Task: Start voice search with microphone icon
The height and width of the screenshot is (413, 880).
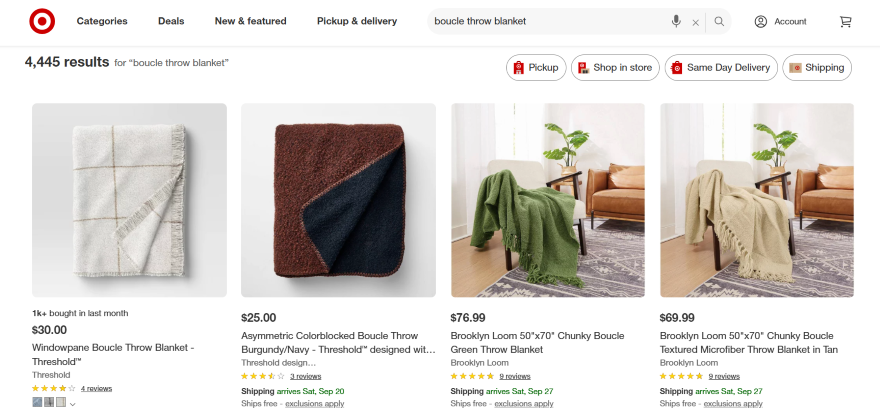Action: click(x=677, y=21)
